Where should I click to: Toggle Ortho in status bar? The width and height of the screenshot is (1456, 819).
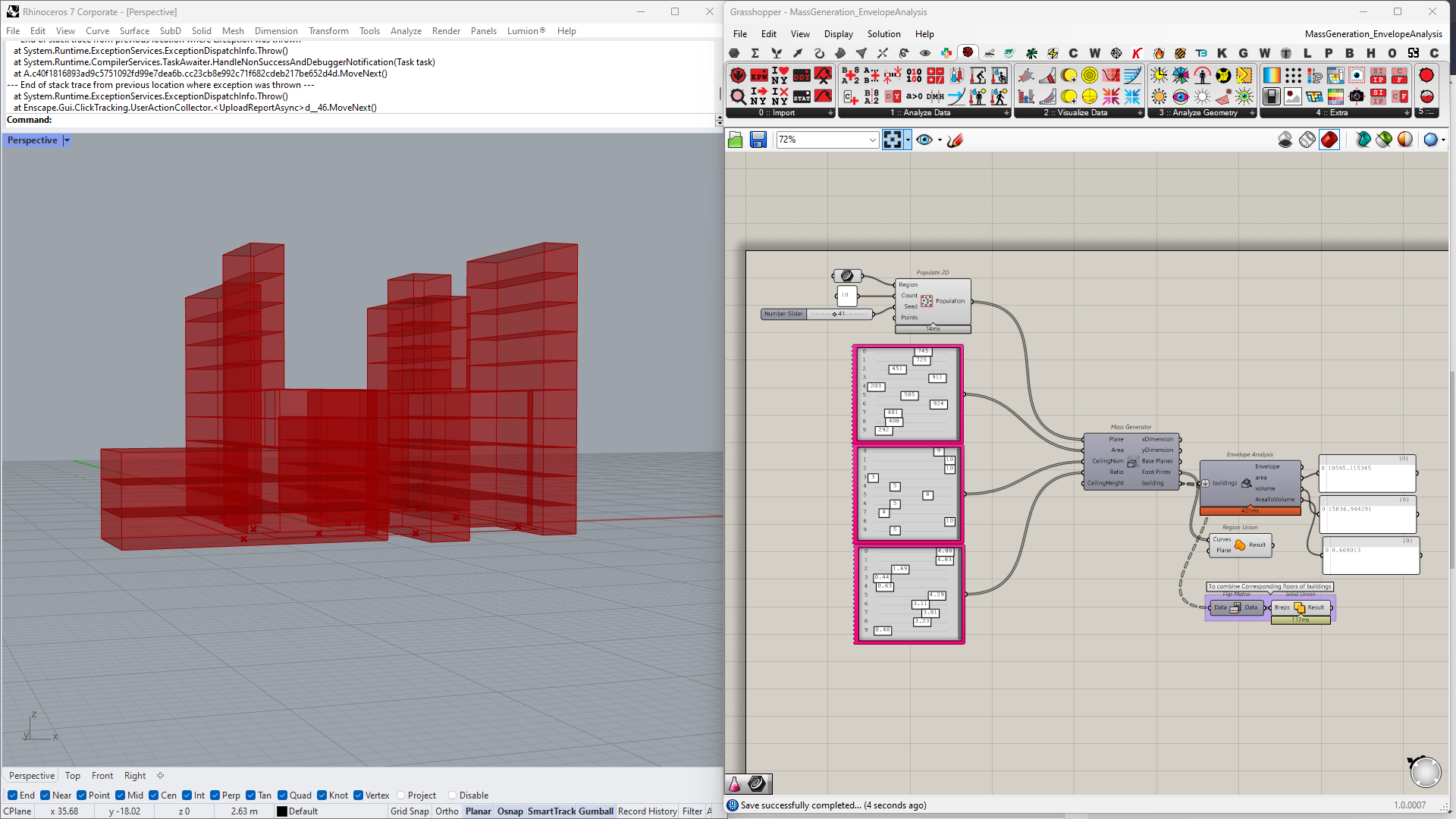point(447,811)
